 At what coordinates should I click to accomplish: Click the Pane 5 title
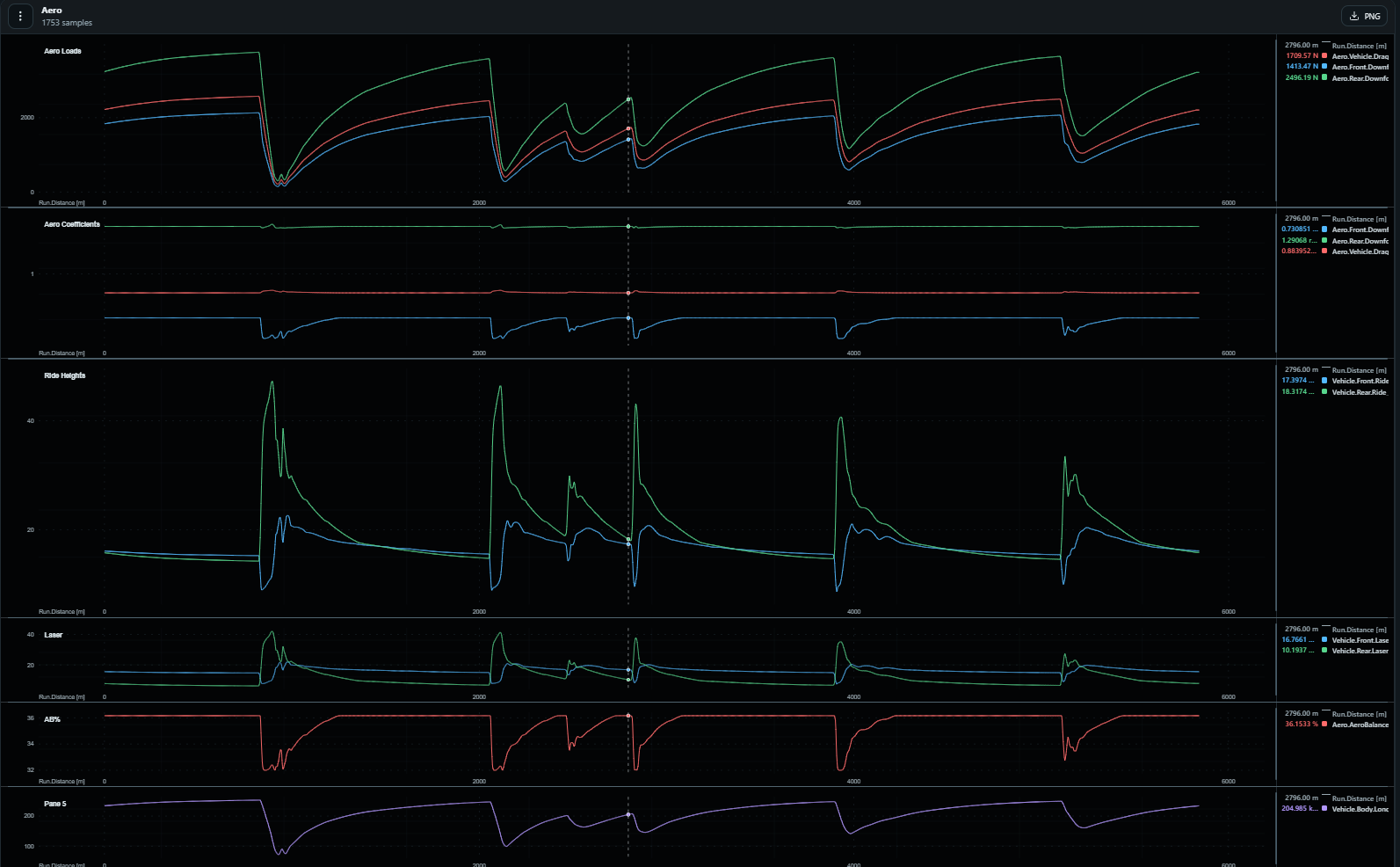point(55,804)
